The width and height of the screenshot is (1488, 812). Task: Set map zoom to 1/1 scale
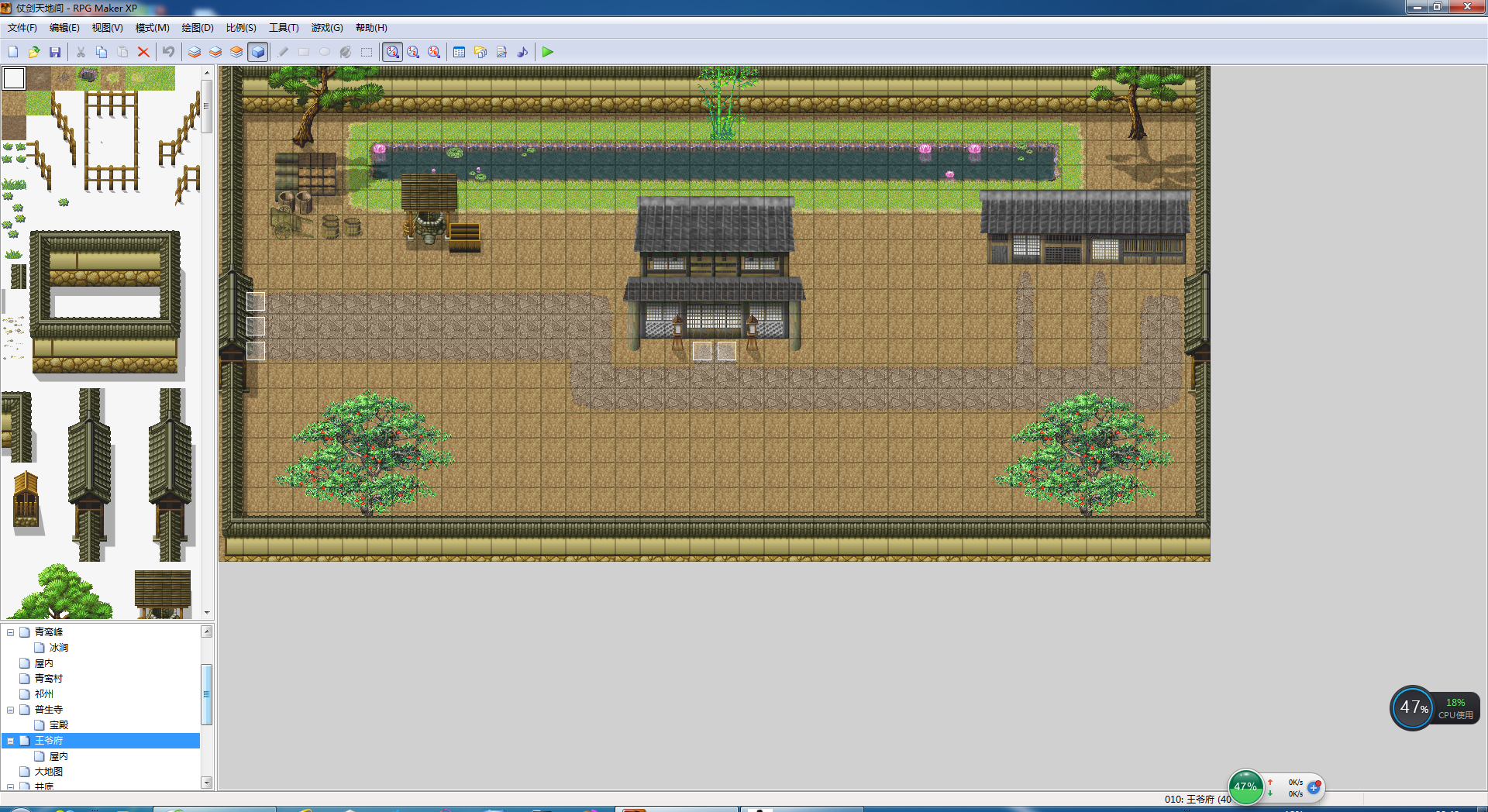tap(393, 52)
